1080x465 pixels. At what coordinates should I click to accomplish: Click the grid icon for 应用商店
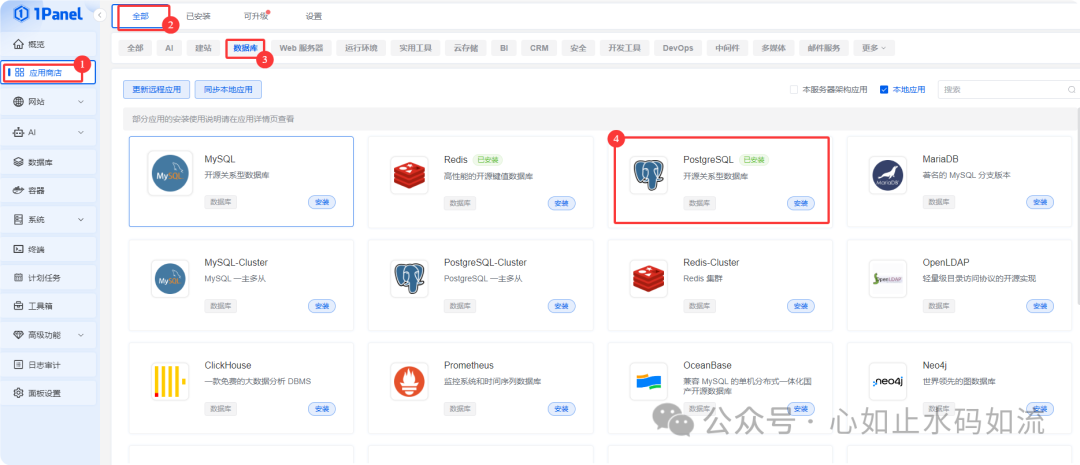tap(19, 72)
